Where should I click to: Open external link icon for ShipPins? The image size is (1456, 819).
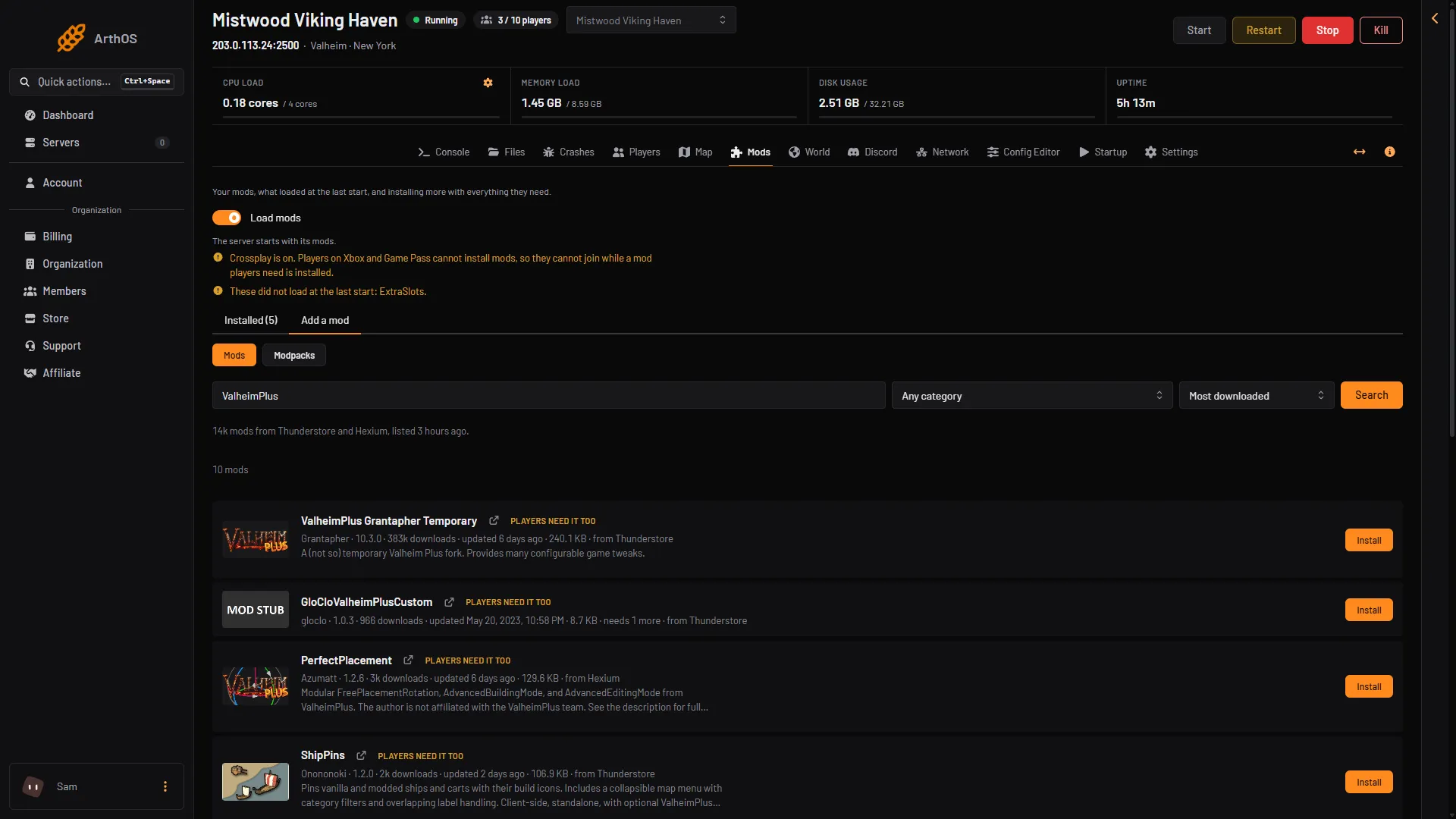(x=362, y=756)
